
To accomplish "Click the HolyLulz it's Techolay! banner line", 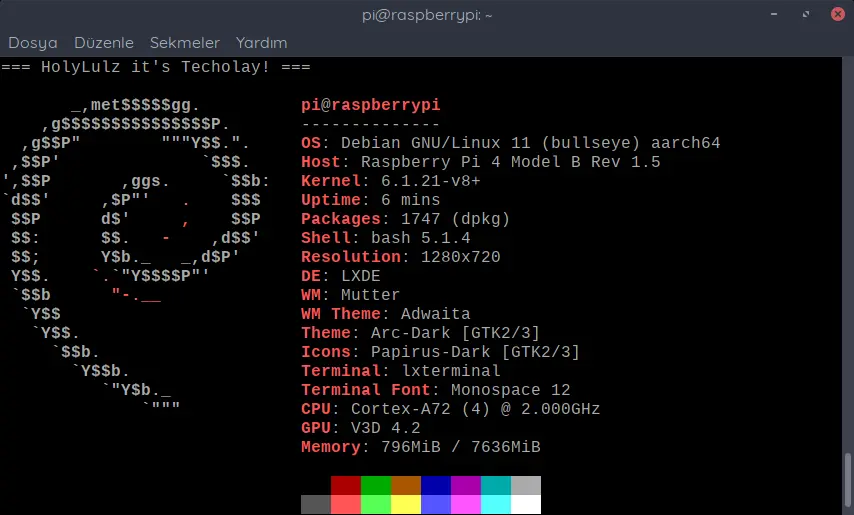I will coord(156,67).
